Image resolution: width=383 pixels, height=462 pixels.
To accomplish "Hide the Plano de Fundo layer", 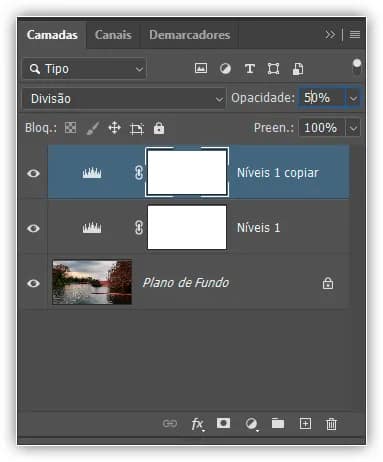I will click(33, 283).
